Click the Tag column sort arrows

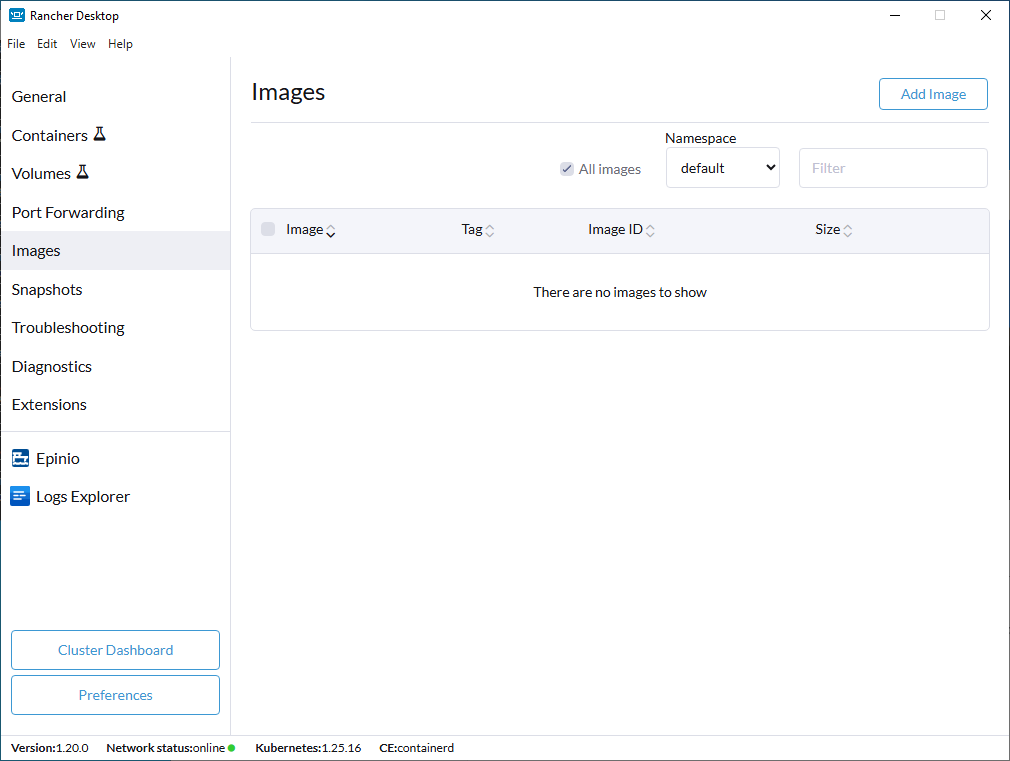tap(490, 231)
